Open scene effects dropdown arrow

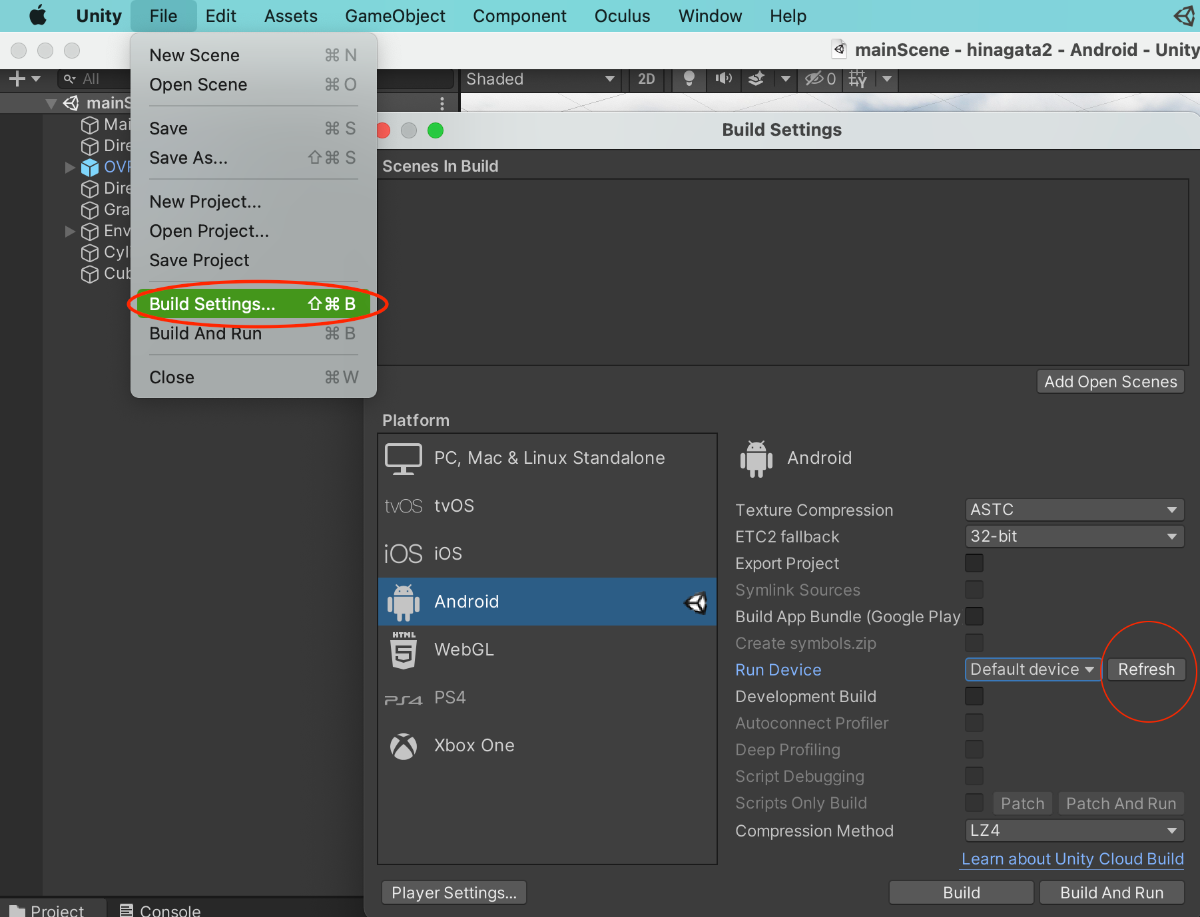coord(785,79)
